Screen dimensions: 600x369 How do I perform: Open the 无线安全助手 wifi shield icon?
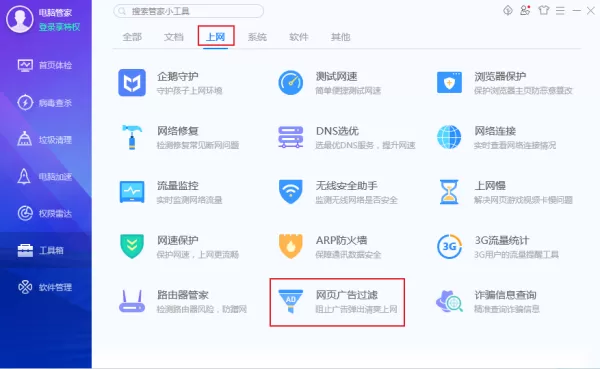coord(290,192)
